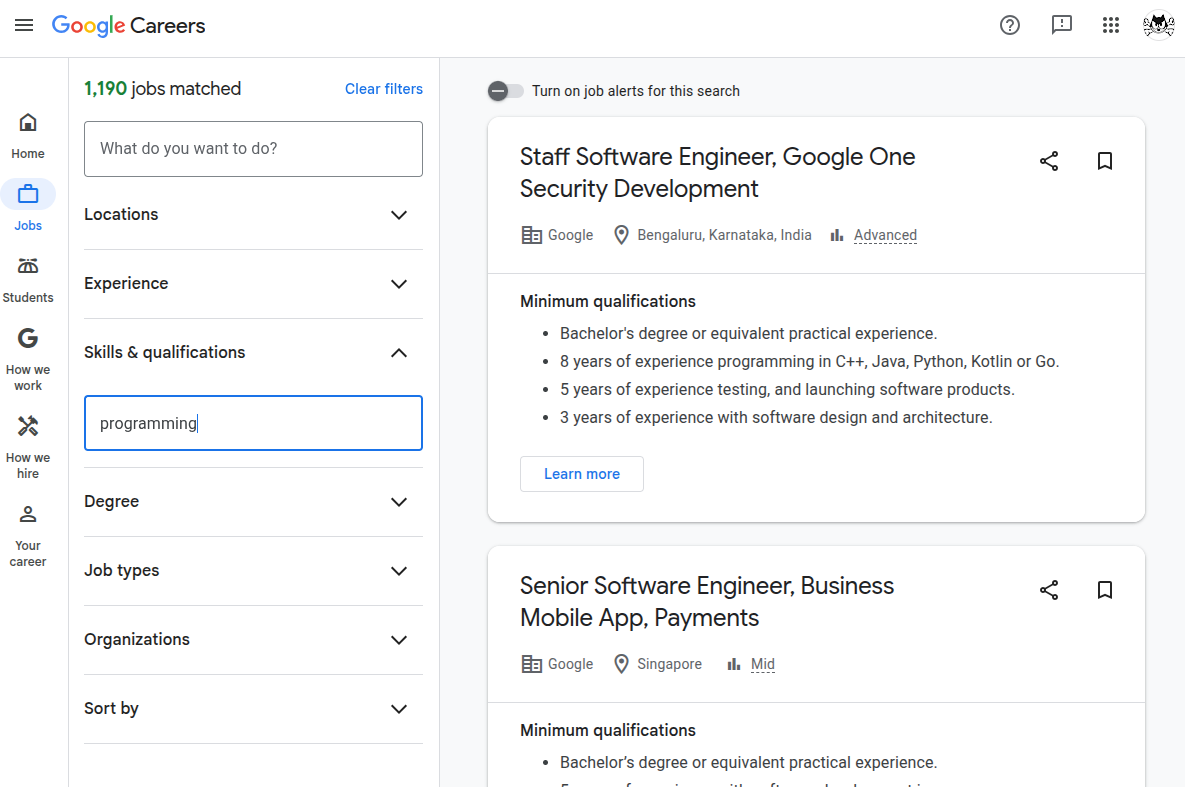Image resolution: width=1185 pixels, height=787 pixels.
Task: Click the Advanced experience level label
Action: (x=885, y=235)
